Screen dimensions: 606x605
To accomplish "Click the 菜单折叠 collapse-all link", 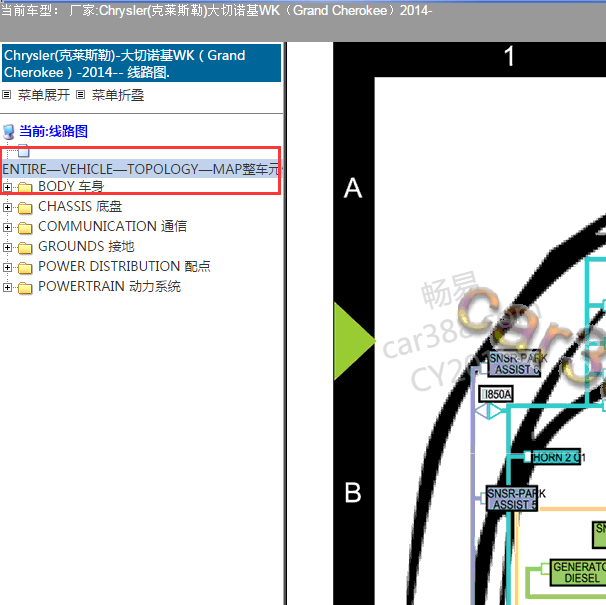I will tap(117, 95).
